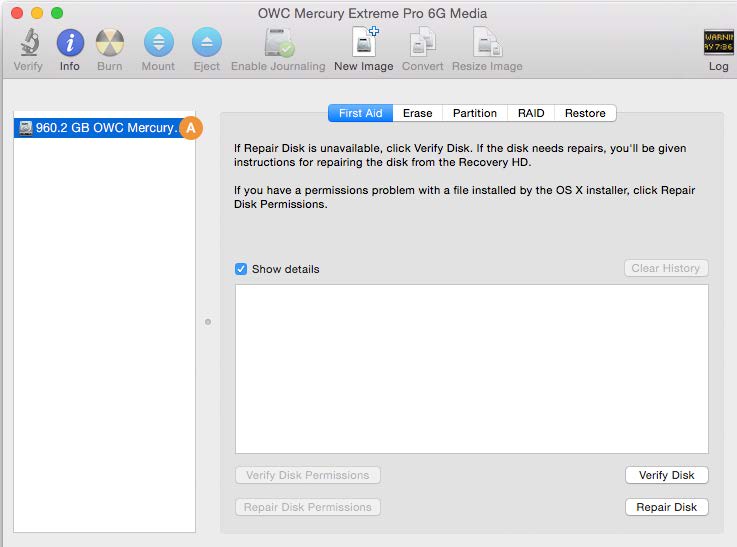
Task: Click inside the details log text area
Action: (472, 369)
